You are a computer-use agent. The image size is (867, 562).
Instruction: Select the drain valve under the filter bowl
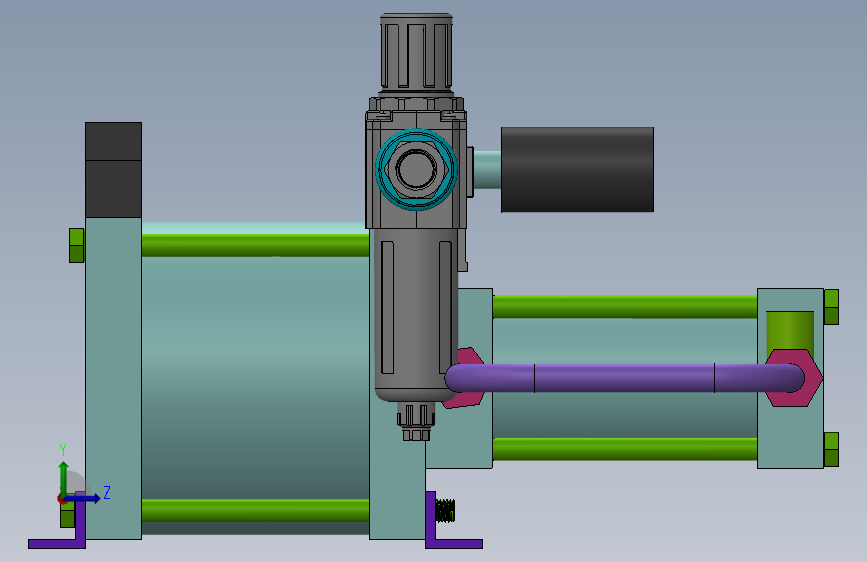pyautogui.click(x=416, y=422)
